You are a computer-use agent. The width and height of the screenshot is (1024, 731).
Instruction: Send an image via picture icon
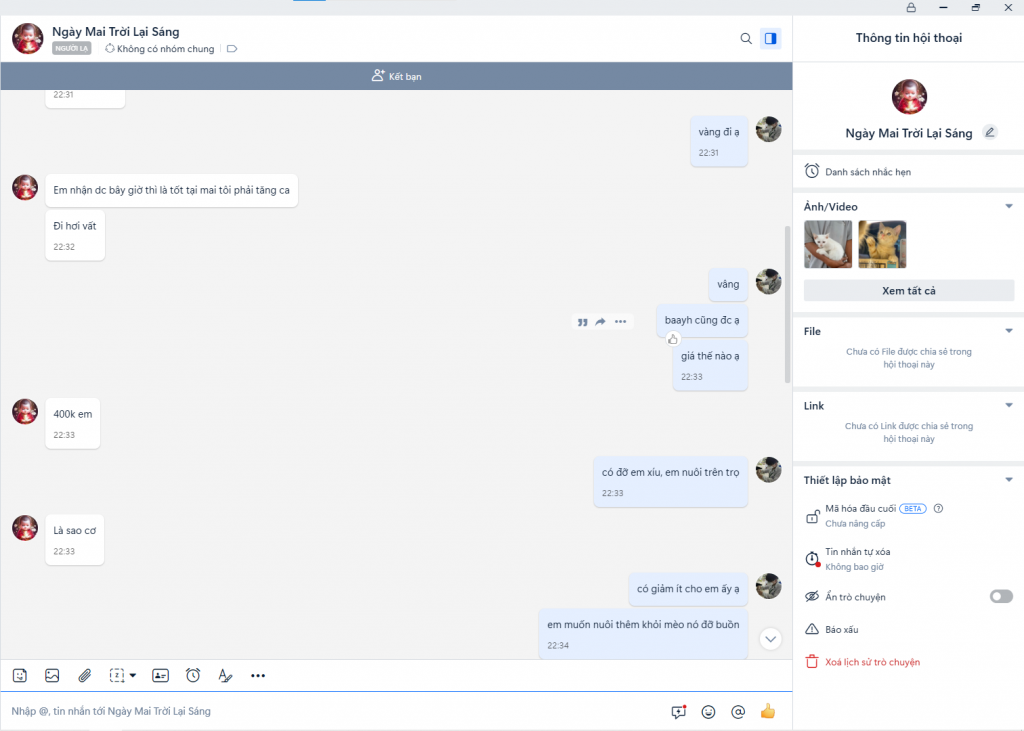pos(52,675)
